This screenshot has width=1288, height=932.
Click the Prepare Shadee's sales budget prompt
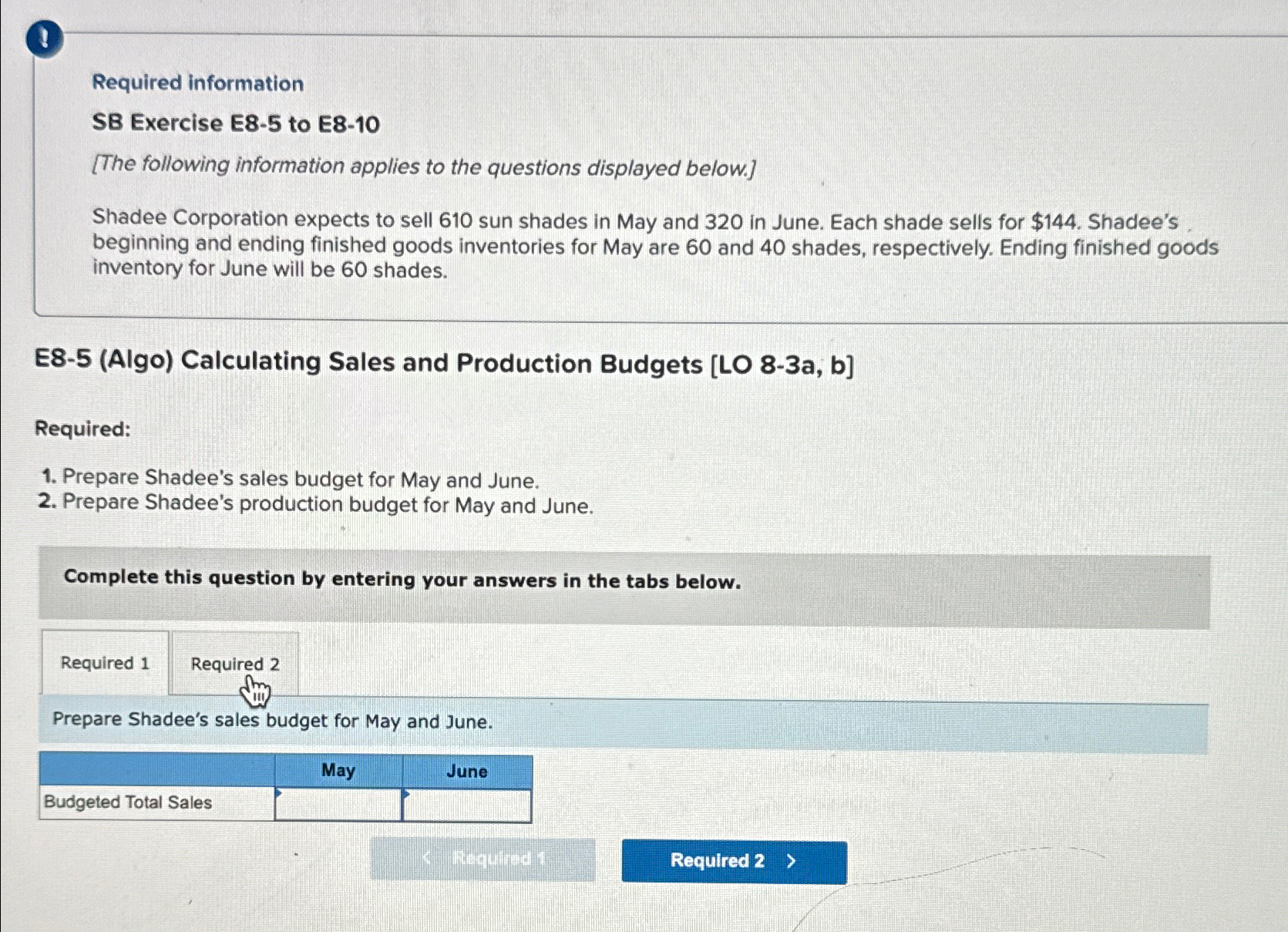[x=273, y=721]
